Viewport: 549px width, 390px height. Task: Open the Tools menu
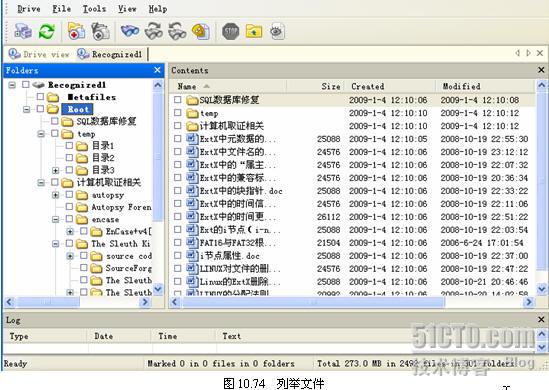click(94, 9)
